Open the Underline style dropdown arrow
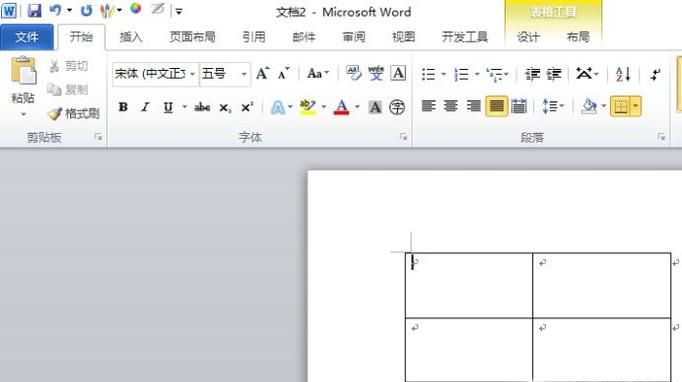The width and height of the screenshot is (682, 382). [x=184, y=107]
